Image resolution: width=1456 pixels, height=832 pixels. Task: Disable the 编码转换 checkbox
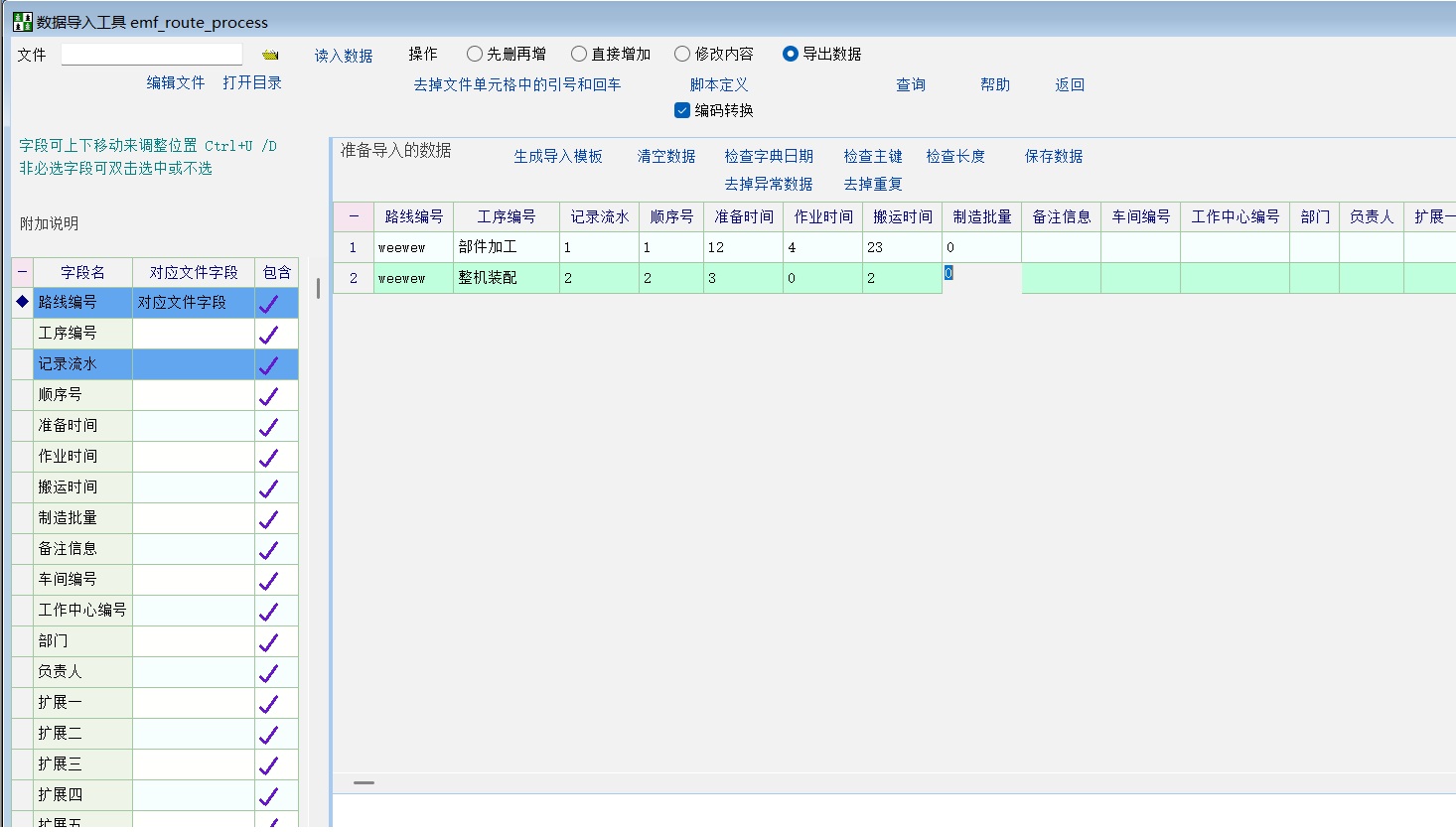(682, 110)
